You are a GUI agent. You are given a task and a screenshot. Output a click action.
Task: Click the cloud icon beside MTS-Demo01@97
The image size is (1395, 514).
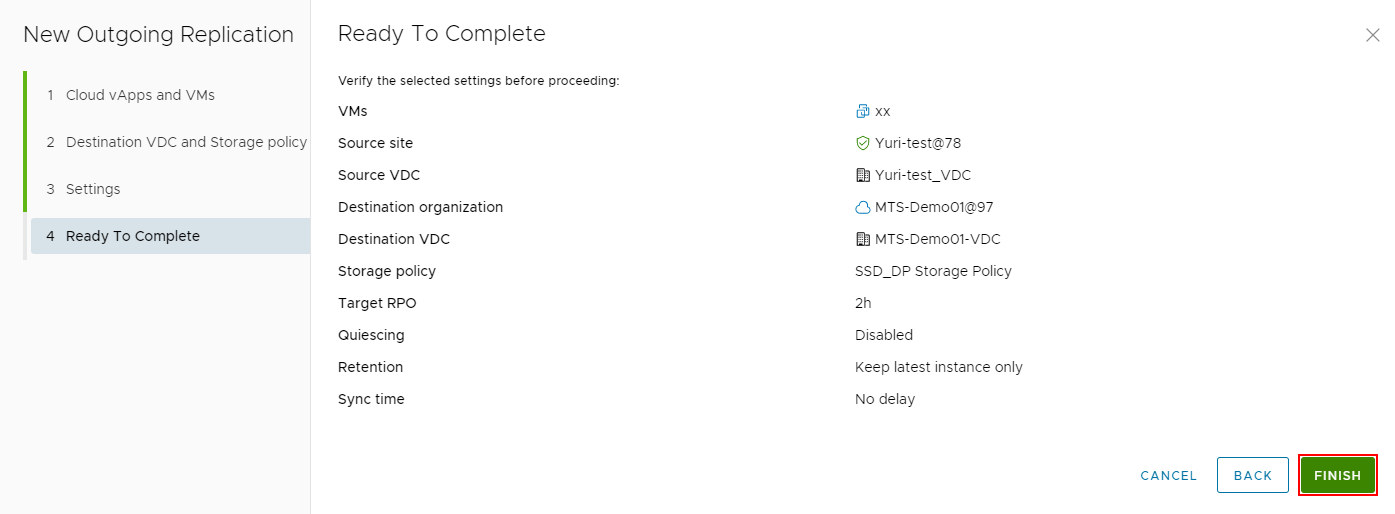pos(863,208)
